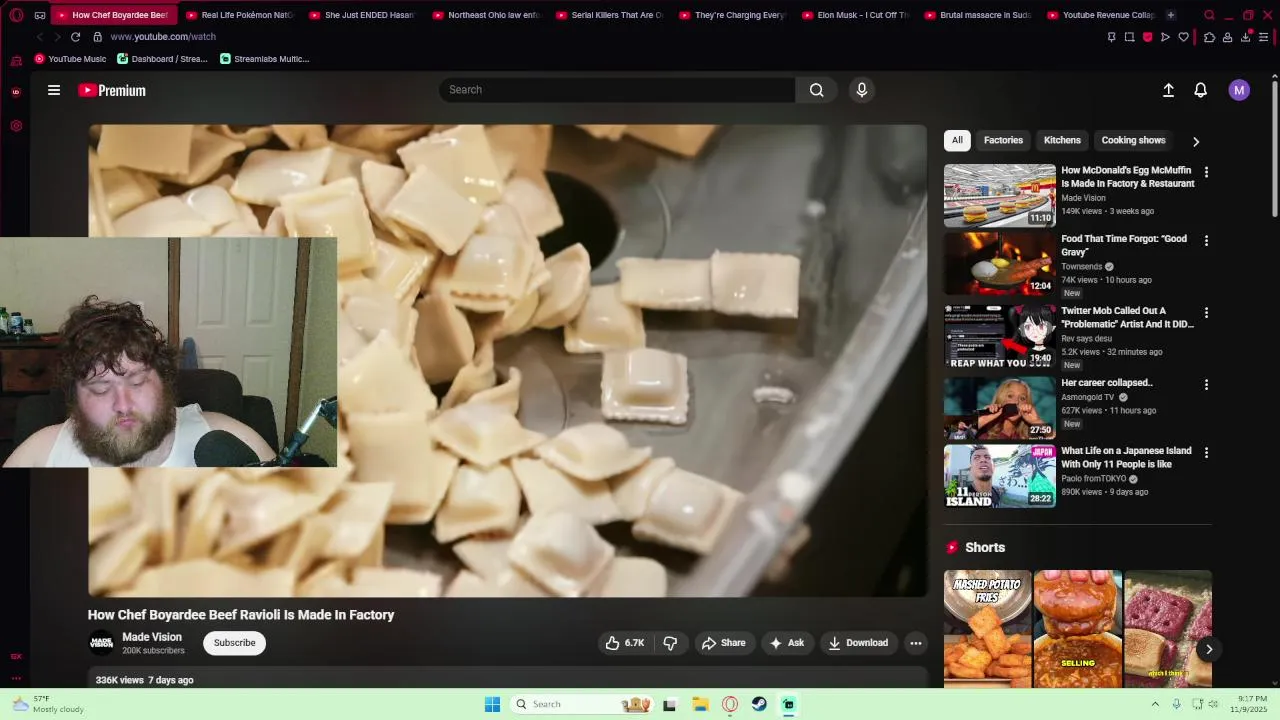Open the Dashboard / Strea... bookmark

coord(162,59)
